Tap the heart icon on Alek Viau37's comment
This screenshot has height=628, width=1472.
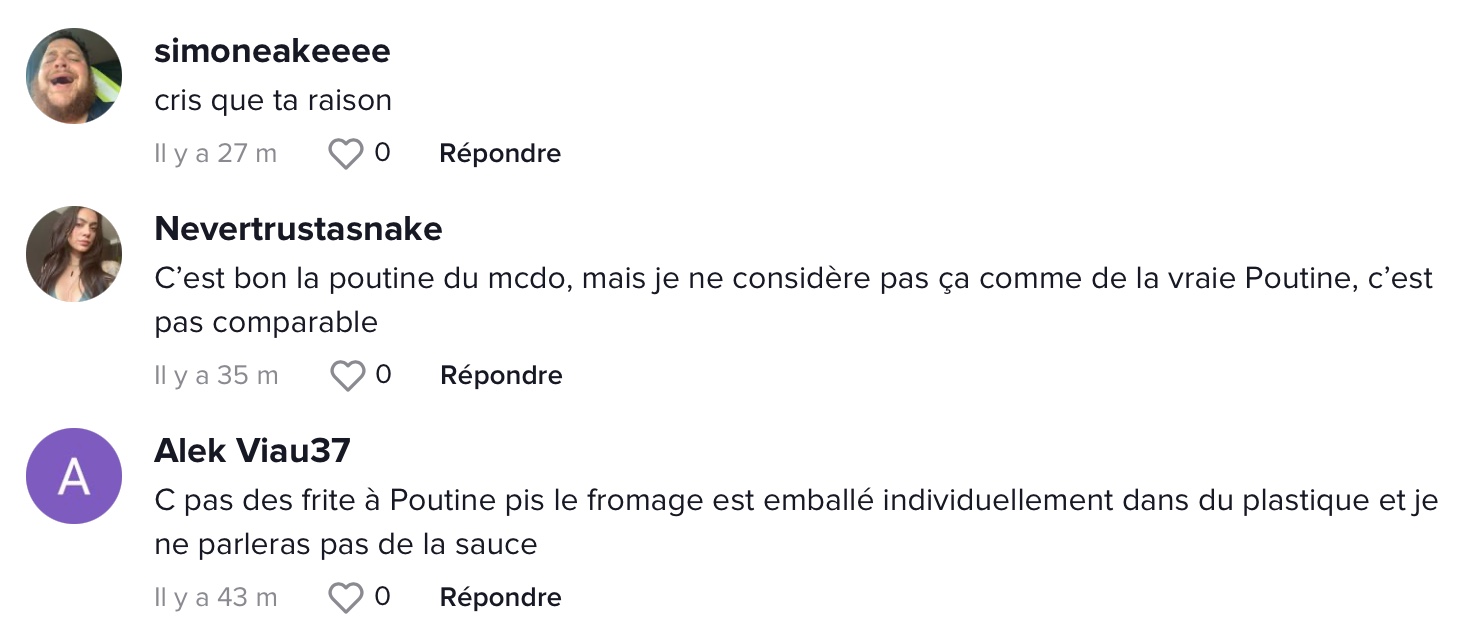(346, 598)
